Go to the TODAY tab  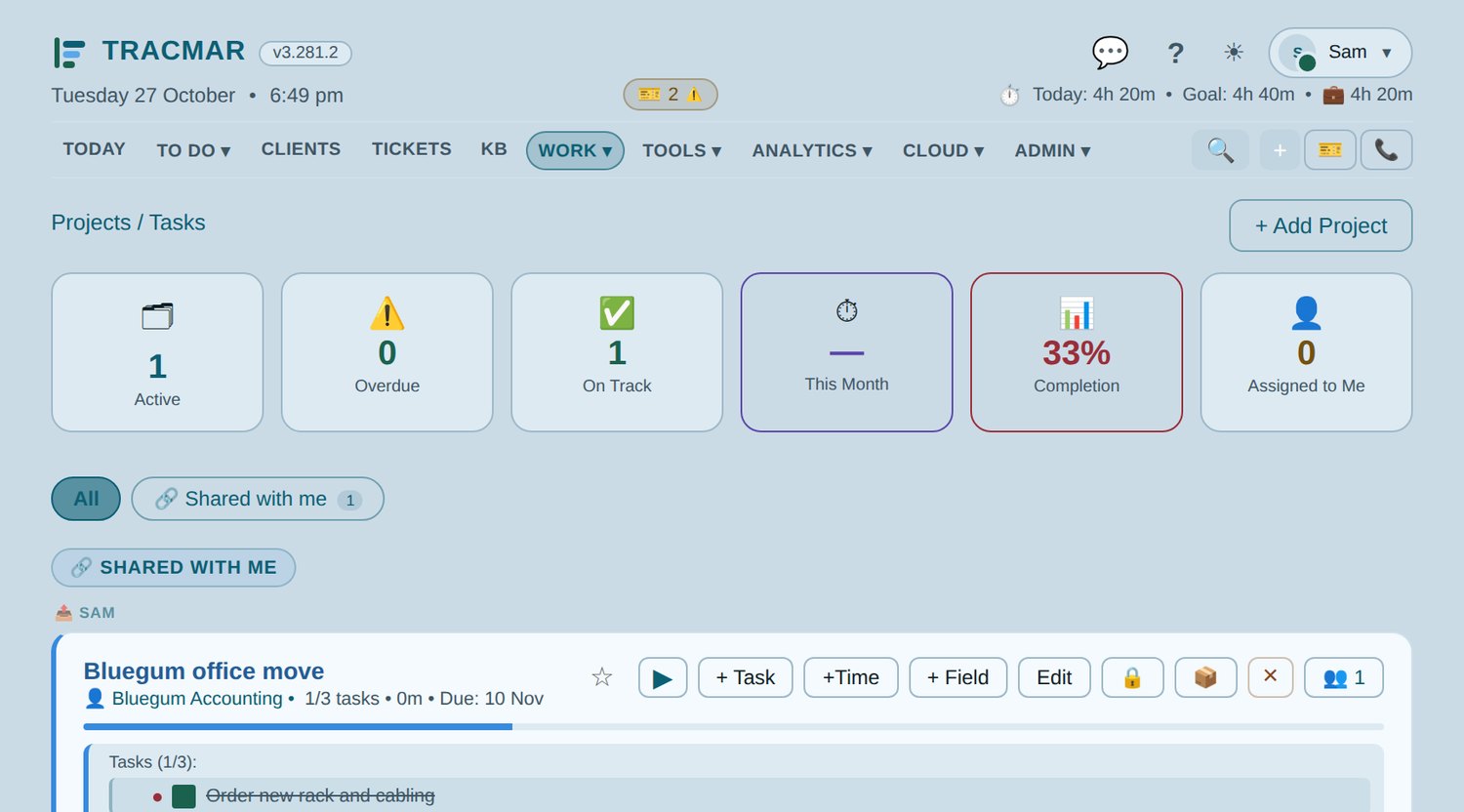coord(95,149)
